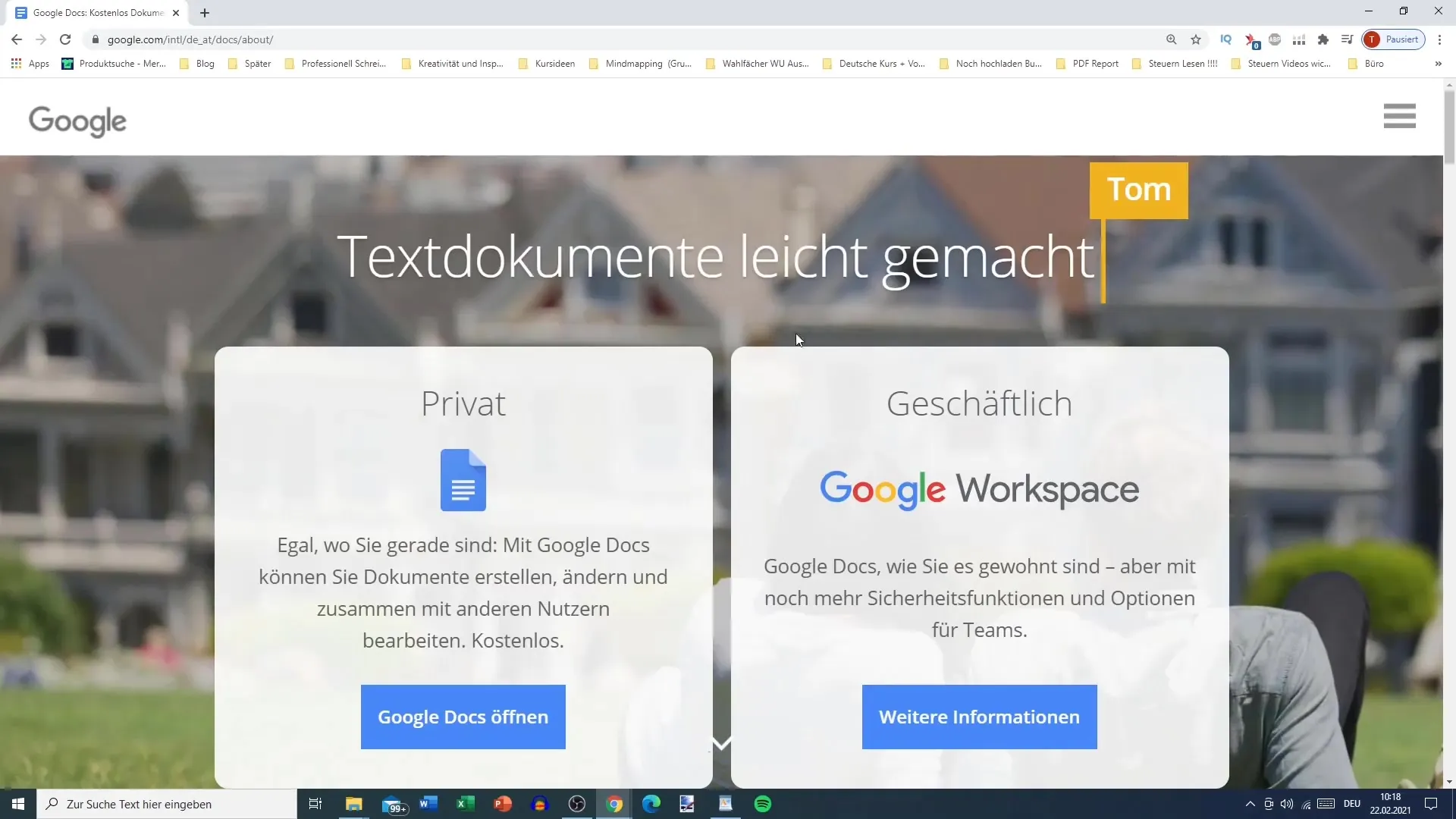Click the page vertical scrollbar thumb
The height and width of the screenshot is (819, 1456).
(1449, 126)
